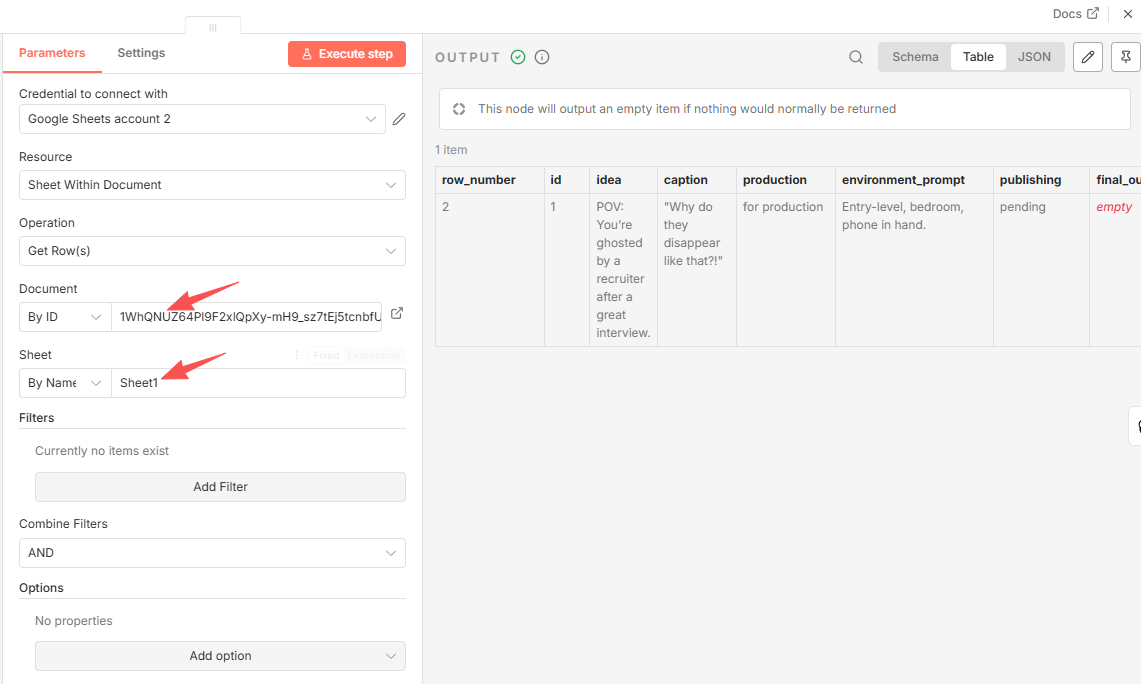Image resolution: width=1141 pixels, height=684 pixels.
Task: Click the drag handle above the parameters panel
Action: click(x=213, y=27)
